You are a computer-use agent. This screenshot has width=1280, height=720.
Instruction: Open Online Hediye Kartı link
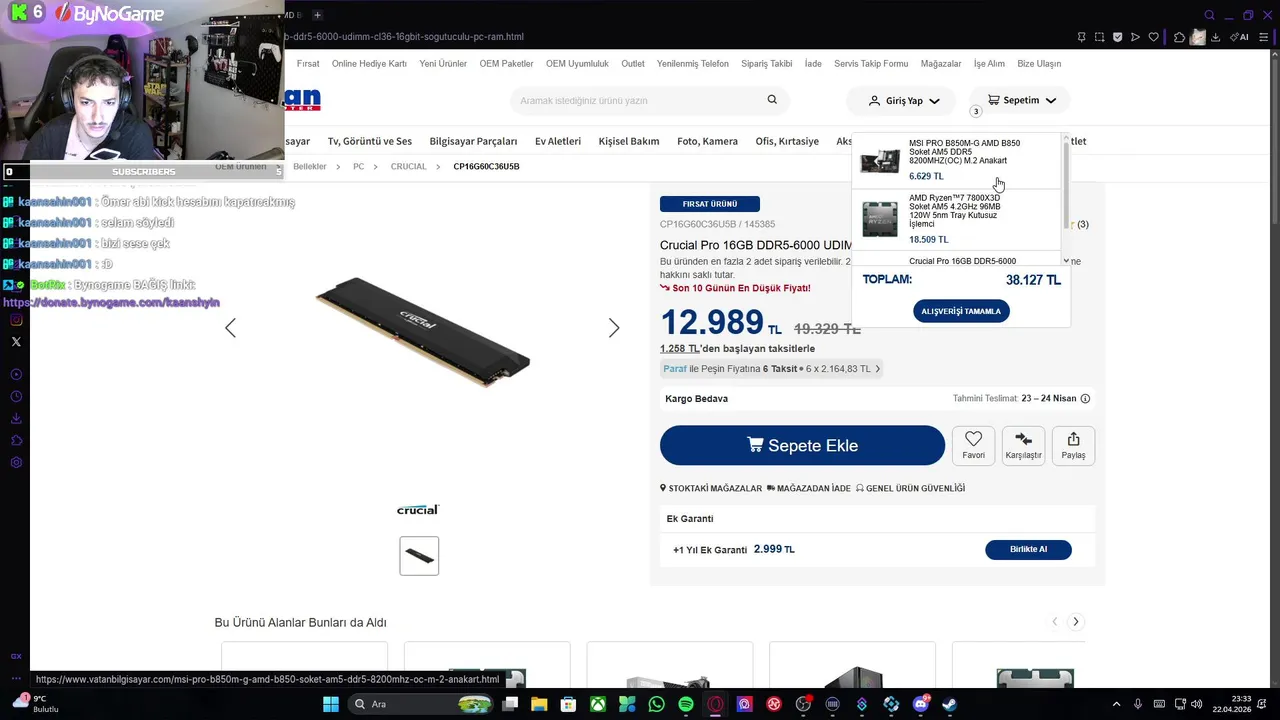369,63
